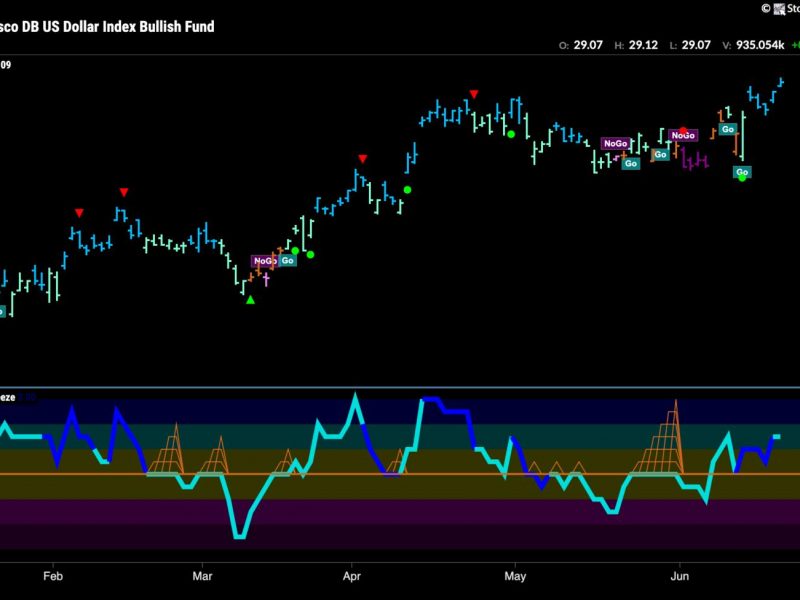
Task: Click the green up-triangle marker in March
Action: [x=250, y=300]
